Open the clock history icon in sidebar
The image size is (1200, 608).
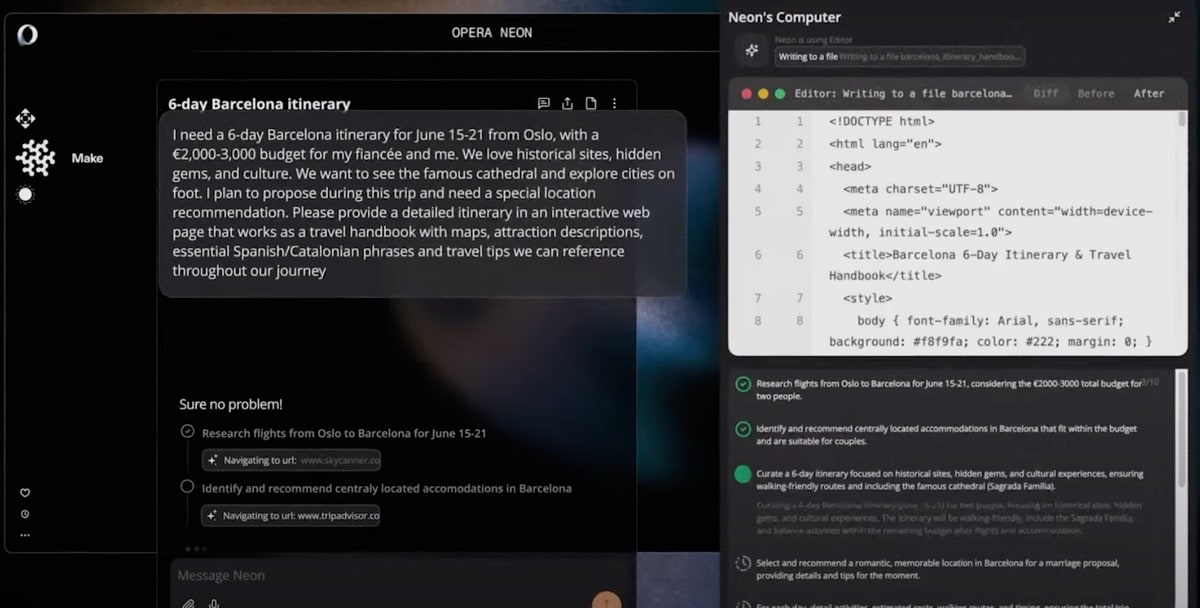(x=25, y=514)
